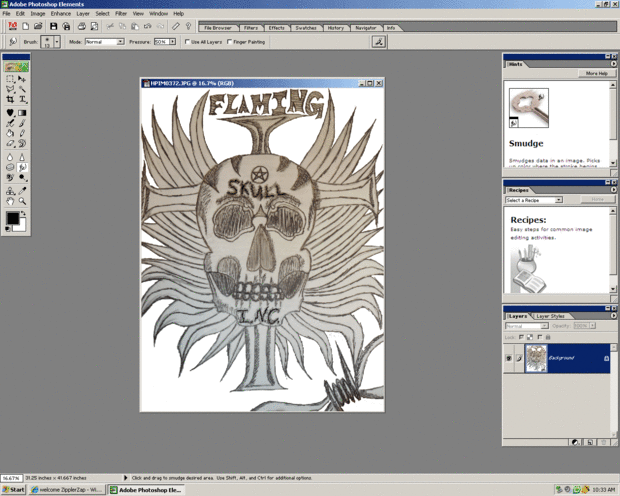Click the Print toolbar icon
The height and width of the screenshot is (496, 620).
click(81, 27)
